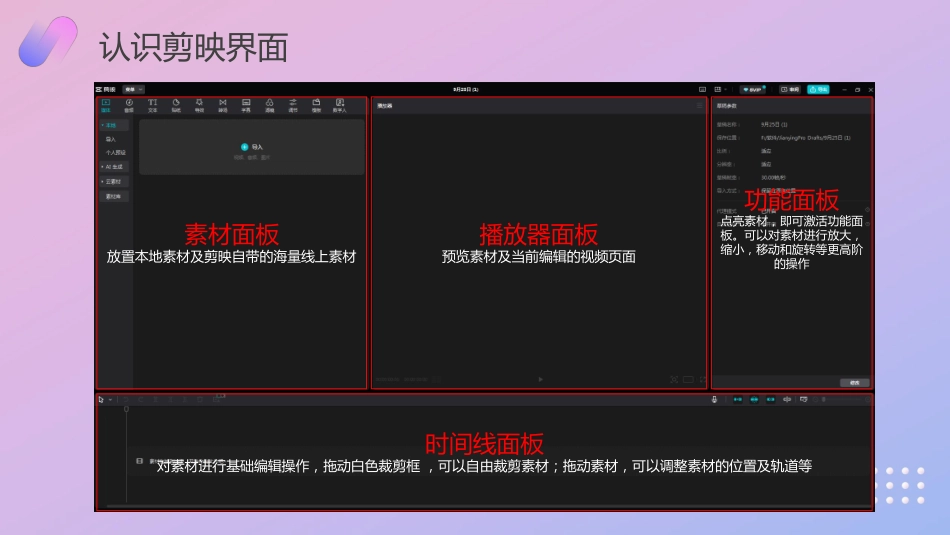
Task: Open the menu dropdown next to the 剪映 logo
Action: [x=133, y=89]
